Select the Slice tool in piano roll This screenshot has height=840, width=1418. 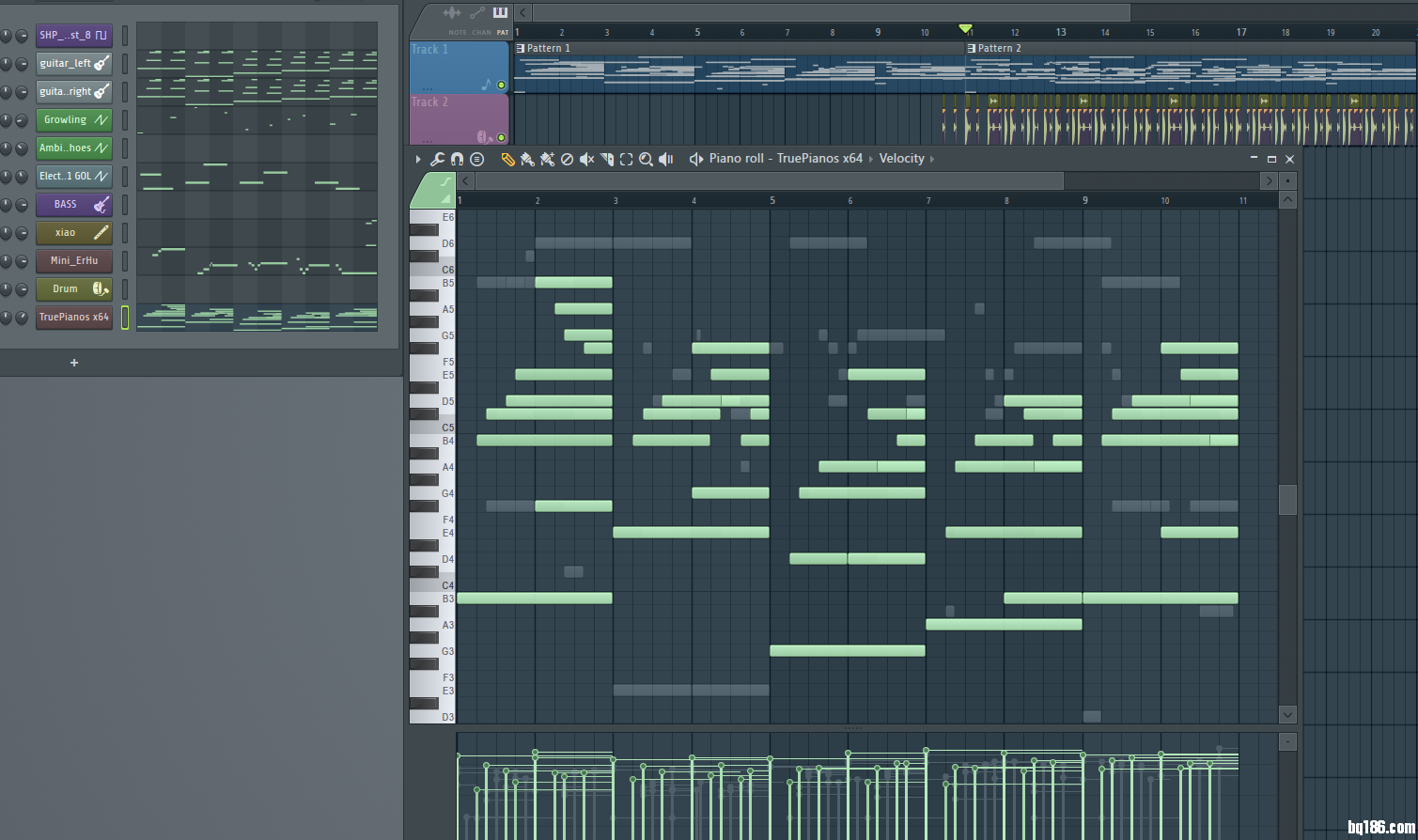(607, 159)
